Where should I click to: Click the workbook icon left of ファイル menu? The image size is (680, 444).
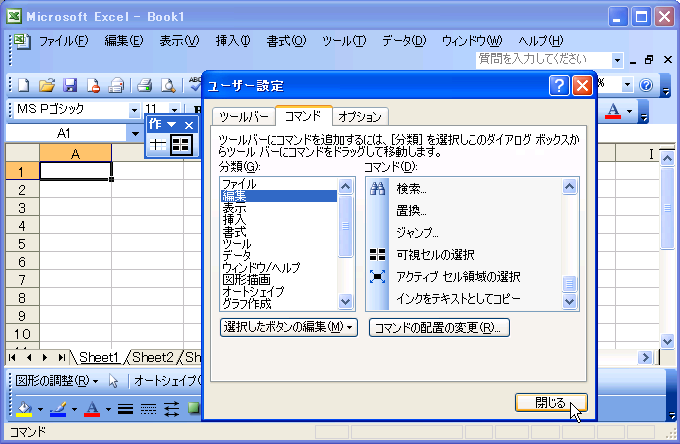pos(22,41)
